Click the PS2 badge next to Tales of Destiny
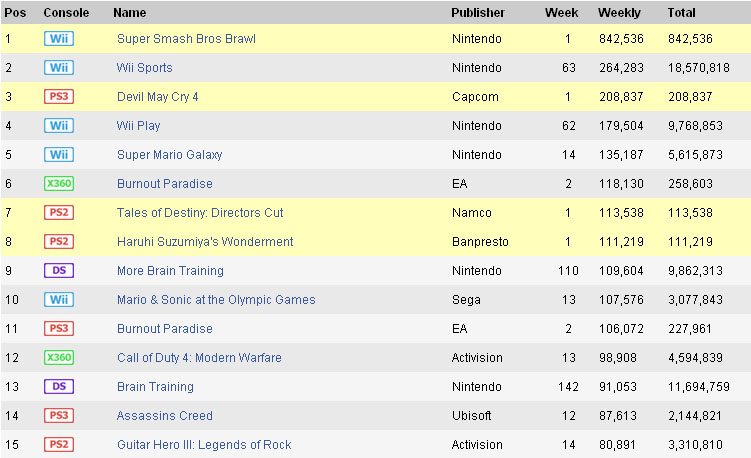 [59, 213]
